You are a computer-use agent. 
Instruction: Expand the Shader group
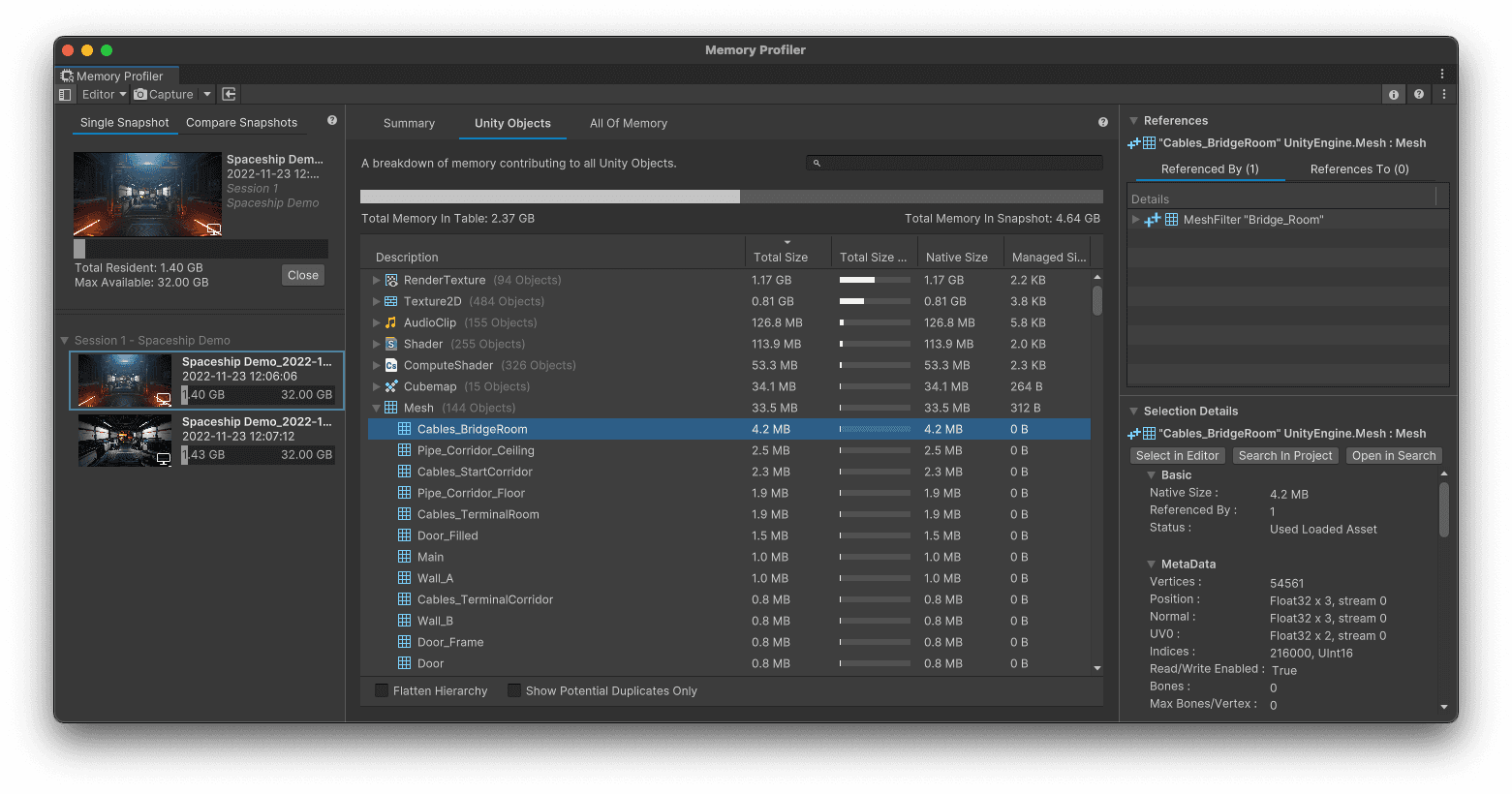(377, 344)
